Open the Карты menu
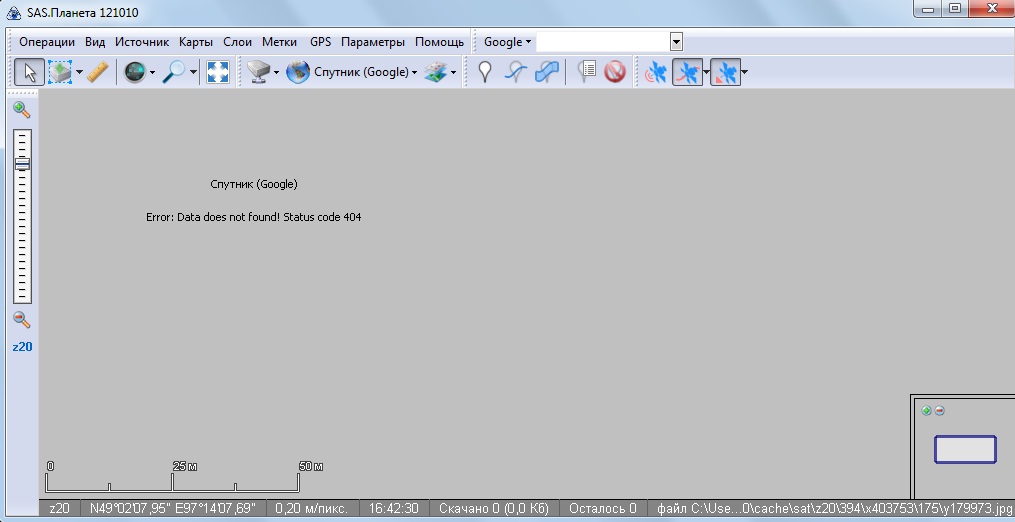The height and width of the screenshot is (522, 1015). tap(195, 42)
